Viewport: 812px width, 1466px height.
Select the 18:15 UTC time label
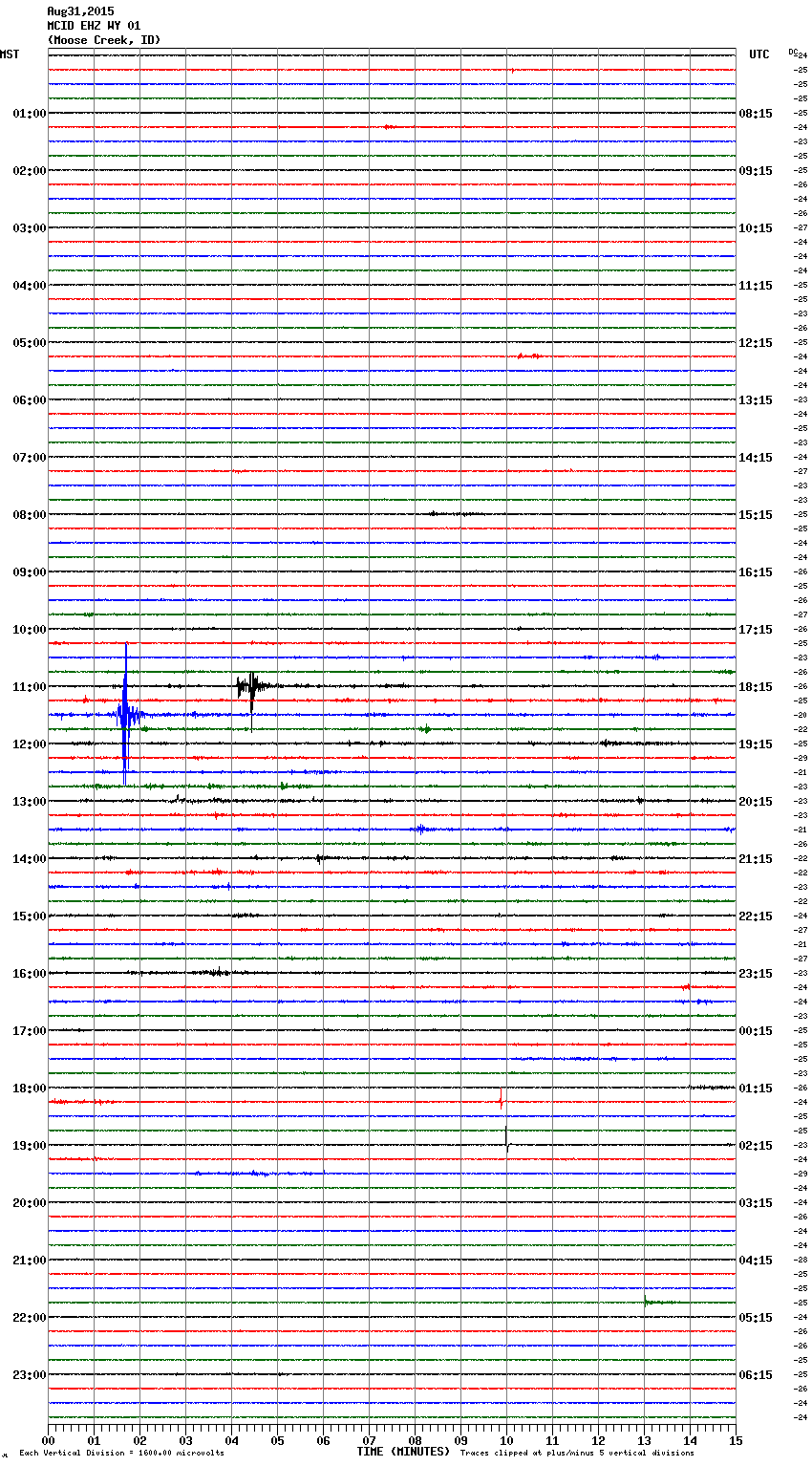click(x=755, y=687)
